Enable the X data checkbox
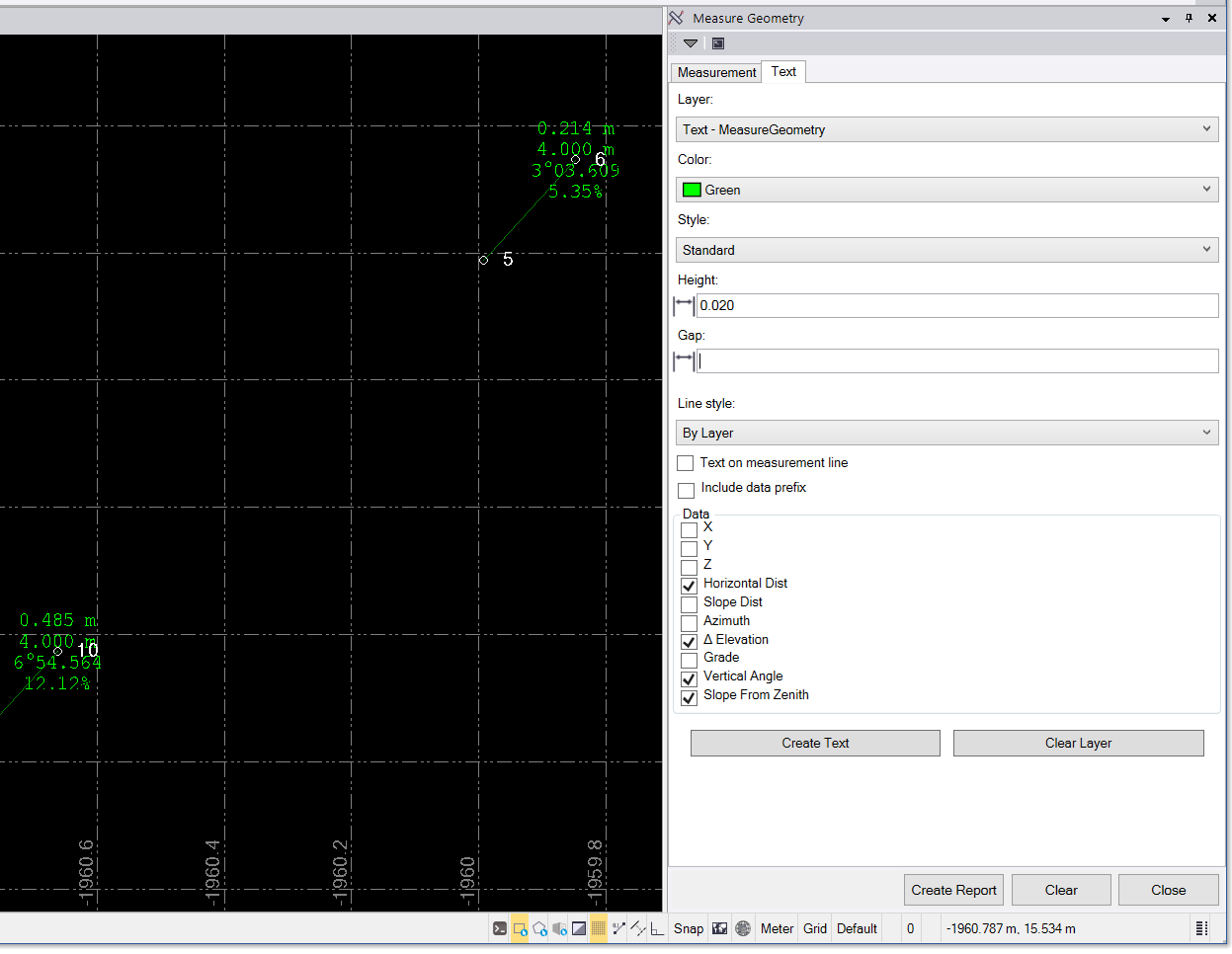1232x954 pixels. [x=690, y=530]
